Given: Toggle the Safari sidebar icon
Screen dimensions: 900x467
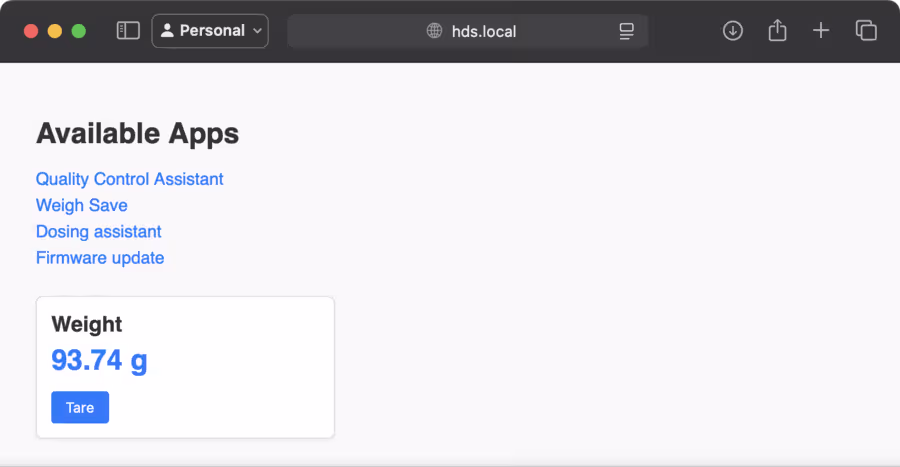Looking at the screenshot, I should [x=128, y=31].
